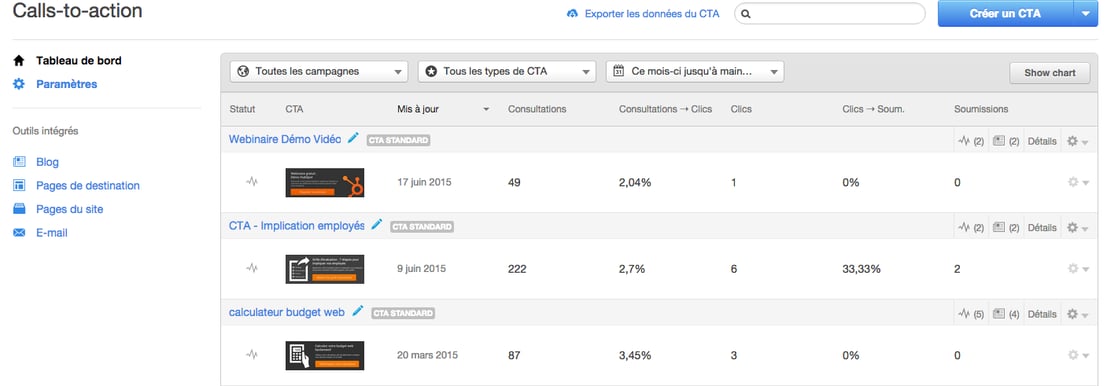Go to Pages de destination

tap(88, 186)
